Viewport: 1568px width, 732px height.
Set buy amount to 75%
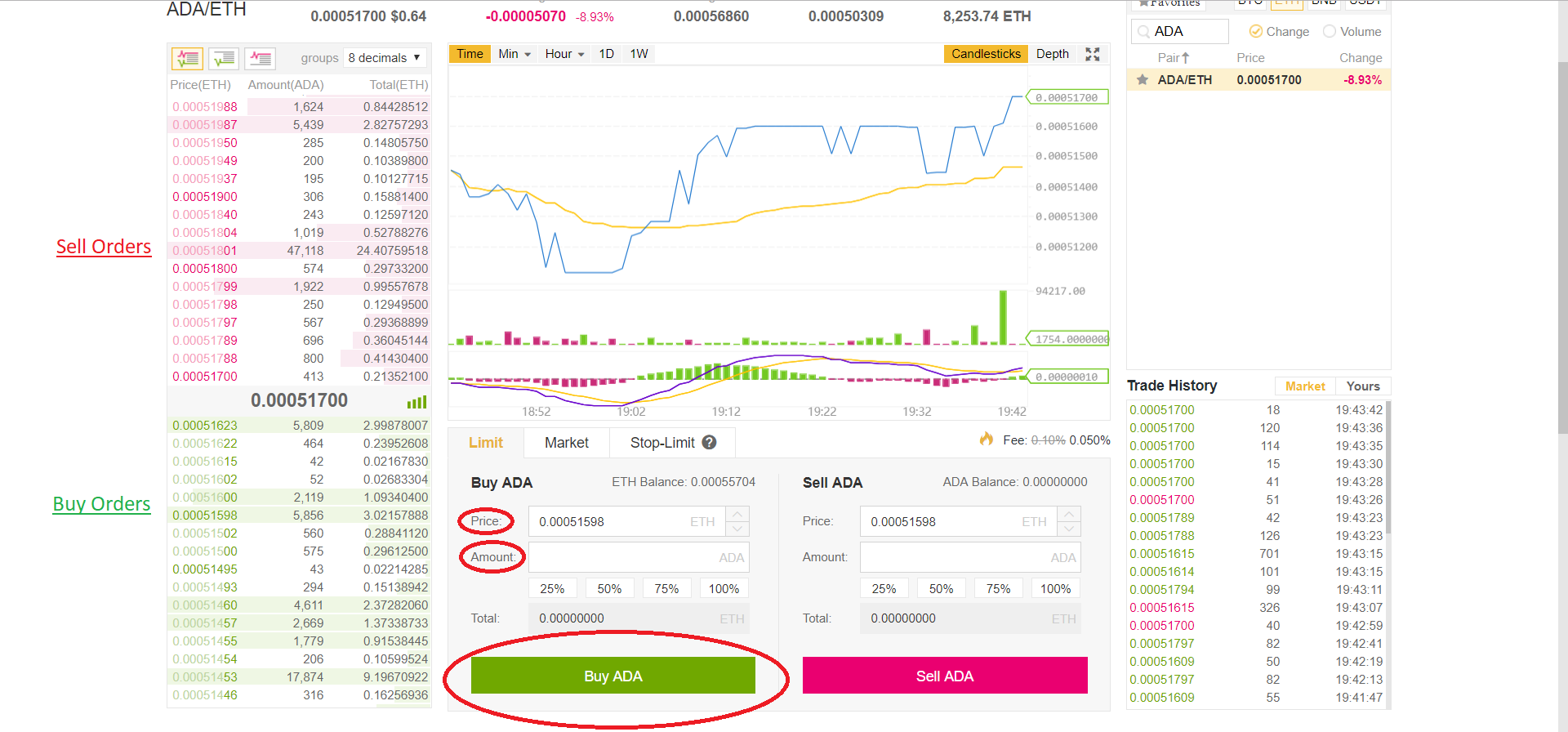click(x=666, y=589)
